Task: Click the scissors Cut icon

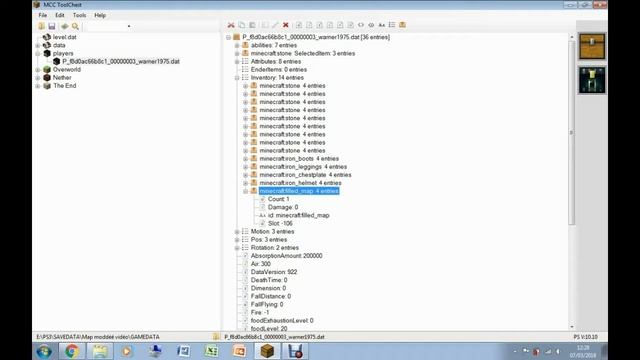Action: tap(231, 25)
